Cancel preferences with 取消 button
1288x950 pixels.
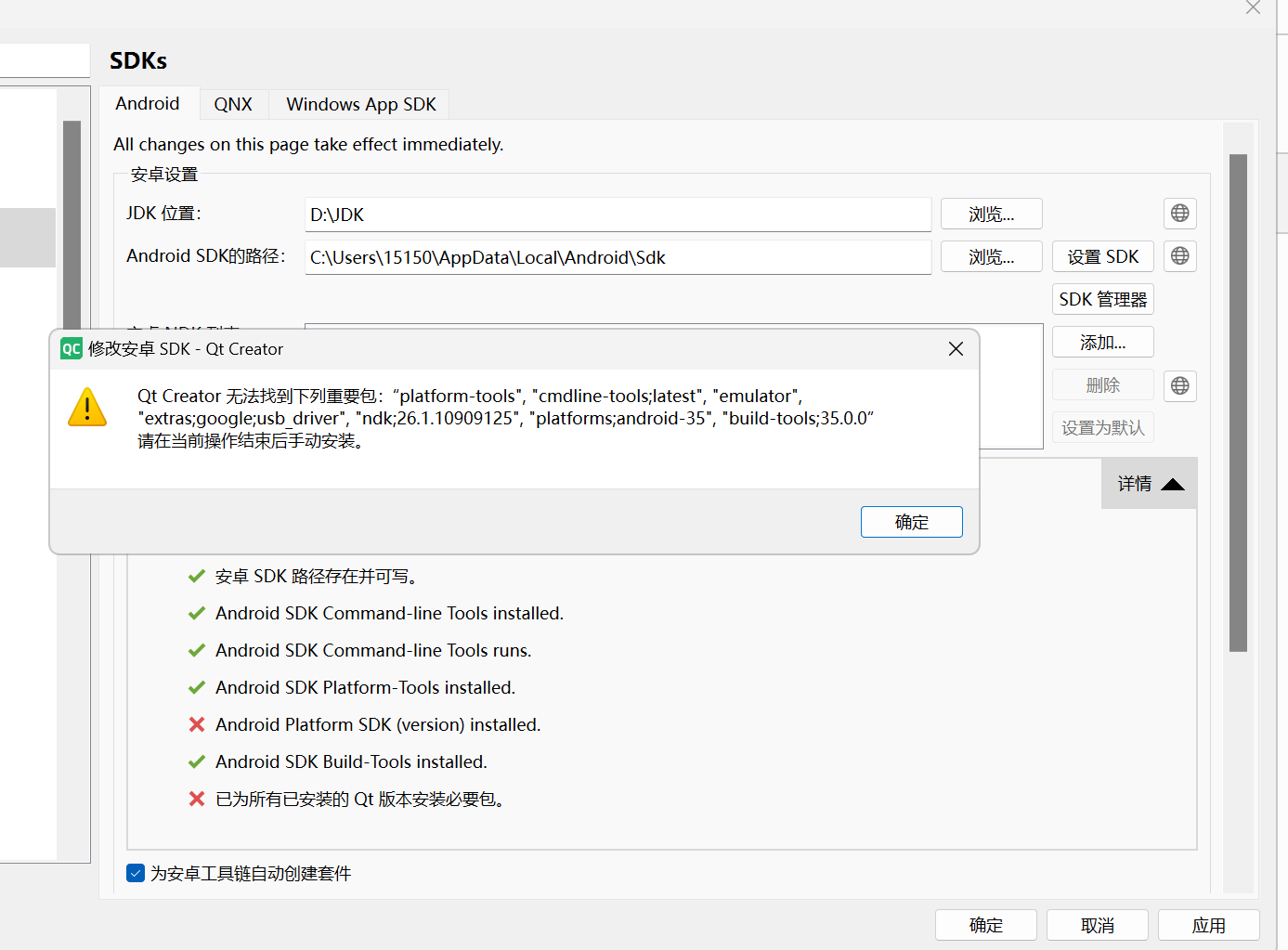pyautogui.click(x=1097, y=925)
